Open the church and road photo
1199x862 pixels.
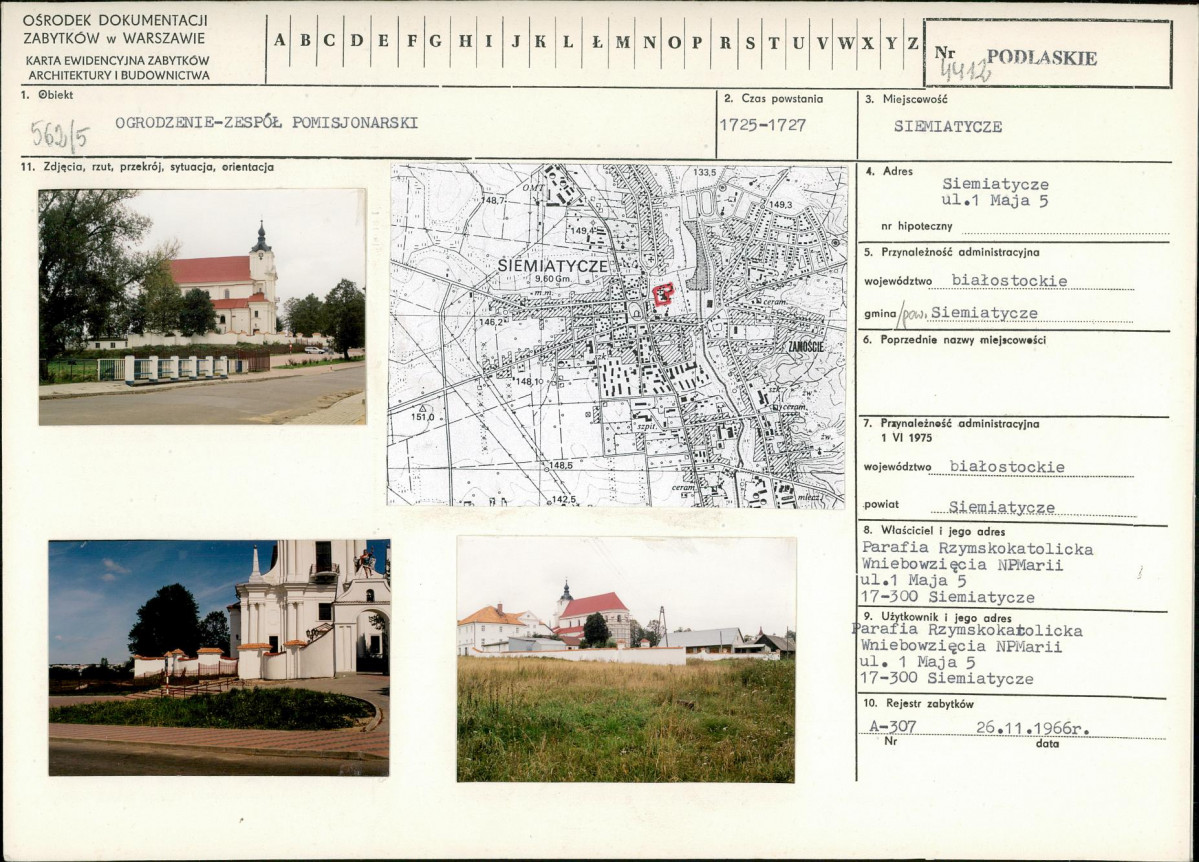point(203,307)
